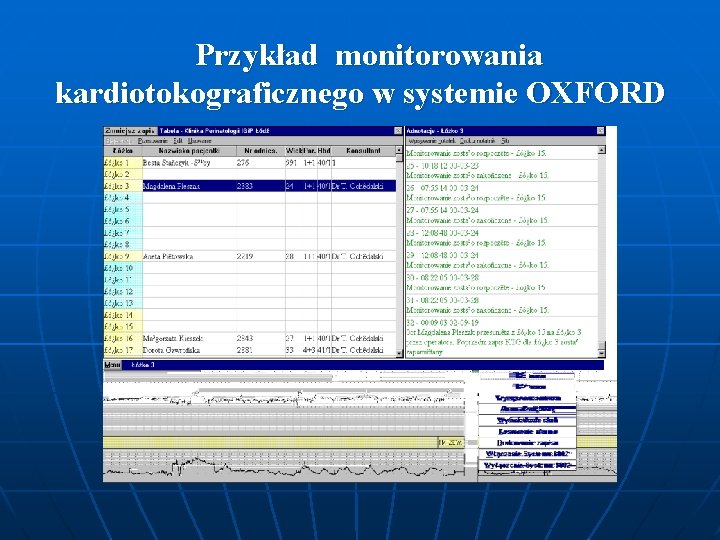Select the Łóżko 1 row label
The image size is (720, 540).
click(123, 163)
